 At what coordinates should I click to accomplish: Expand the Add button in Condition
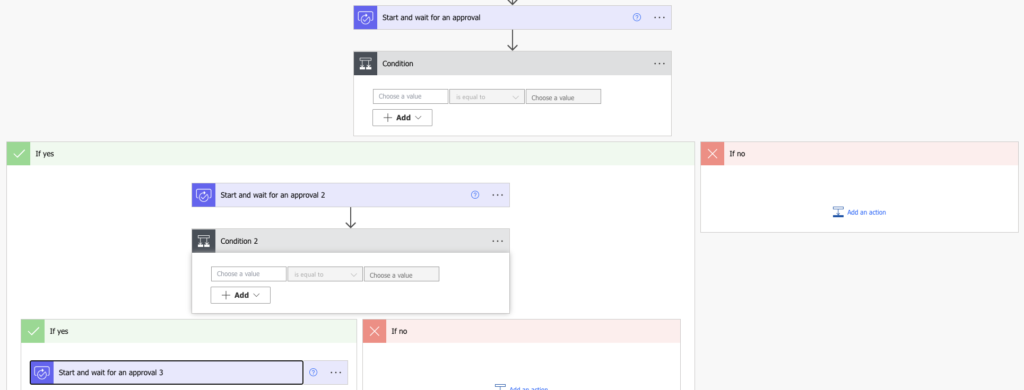pyautogui.click(x=402, y=118)
